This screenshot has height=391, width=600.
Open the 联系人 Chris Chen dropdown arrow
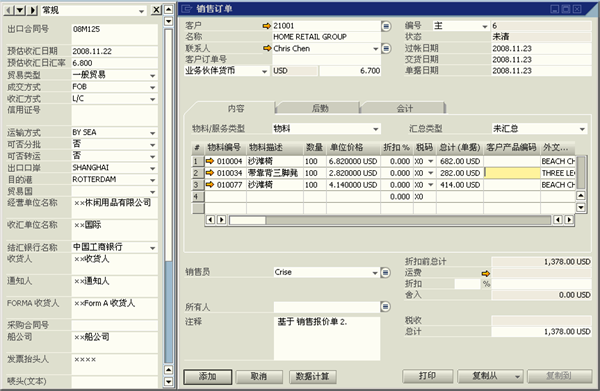click(376, 49)
